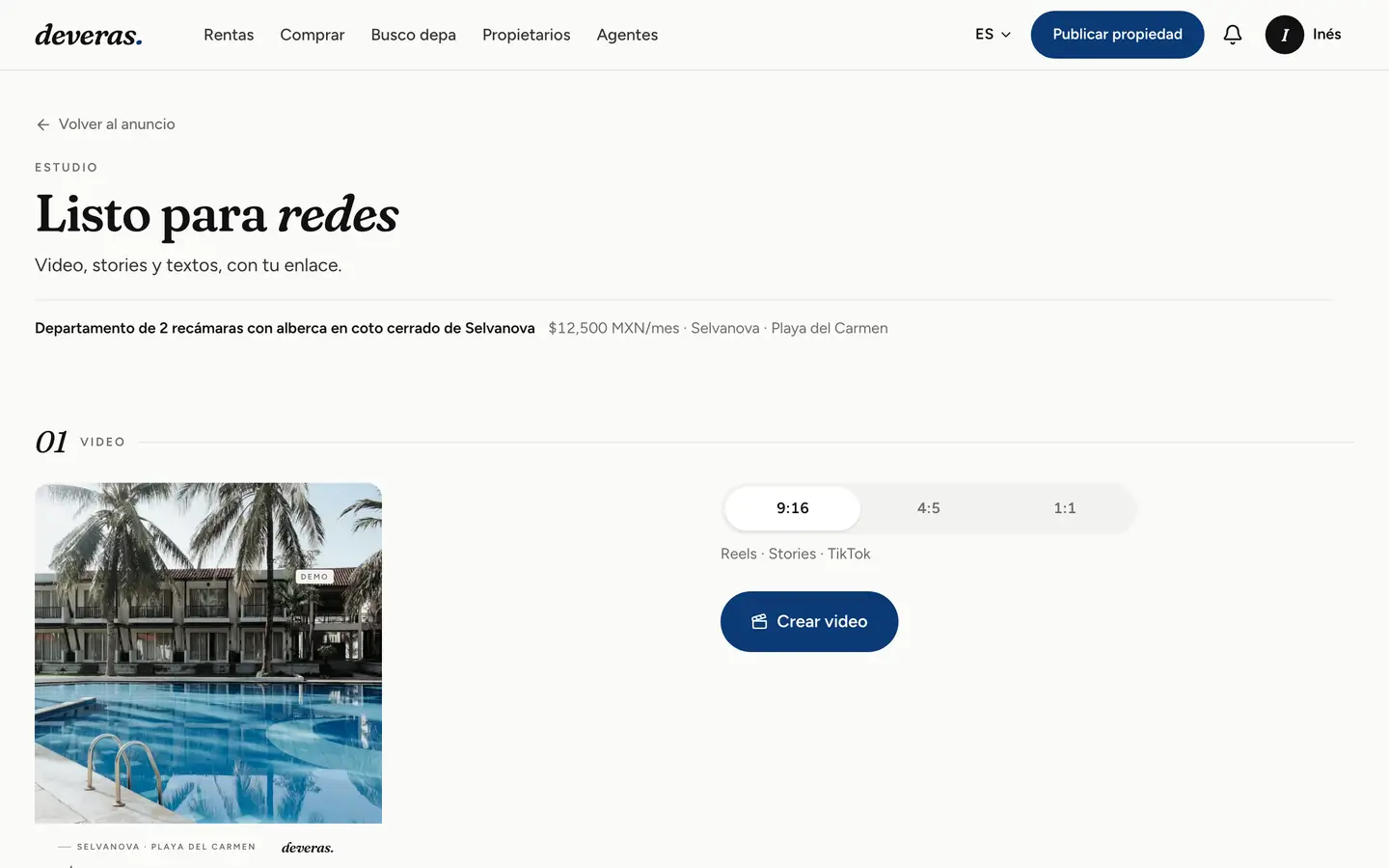Click the ESTUDIO label
The width and height of the screenshot is (1389, 868).
click(66, 167)
